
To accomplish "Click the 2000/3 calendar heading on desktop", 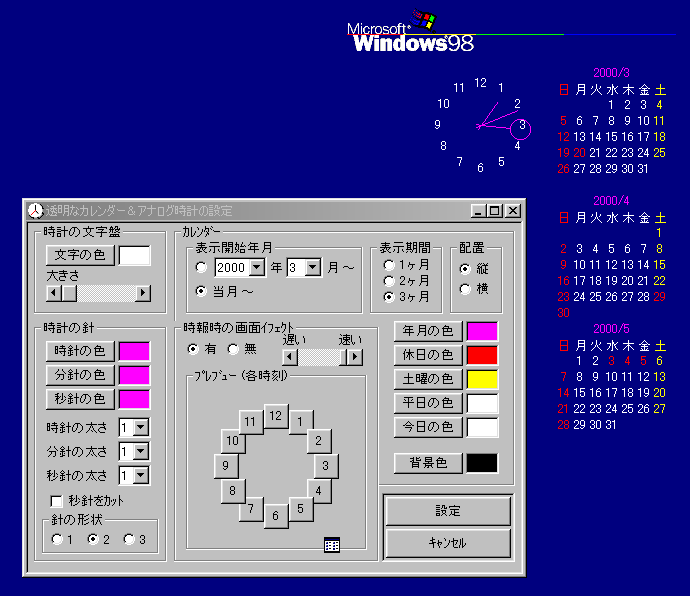I will tap(611, 73).
